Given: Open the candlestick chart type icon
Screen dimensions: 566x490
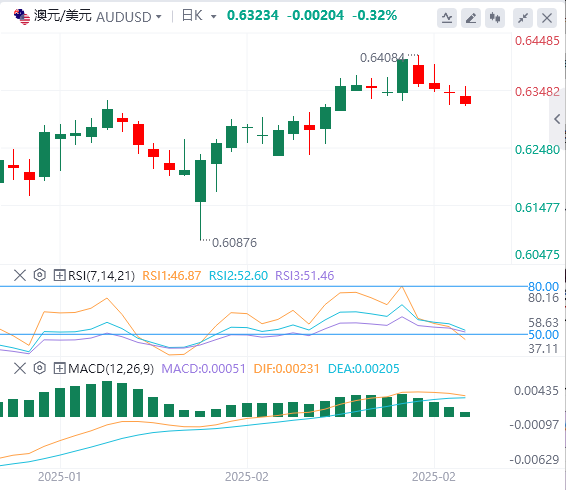Looking at the screenshot, I should [495, 18].
